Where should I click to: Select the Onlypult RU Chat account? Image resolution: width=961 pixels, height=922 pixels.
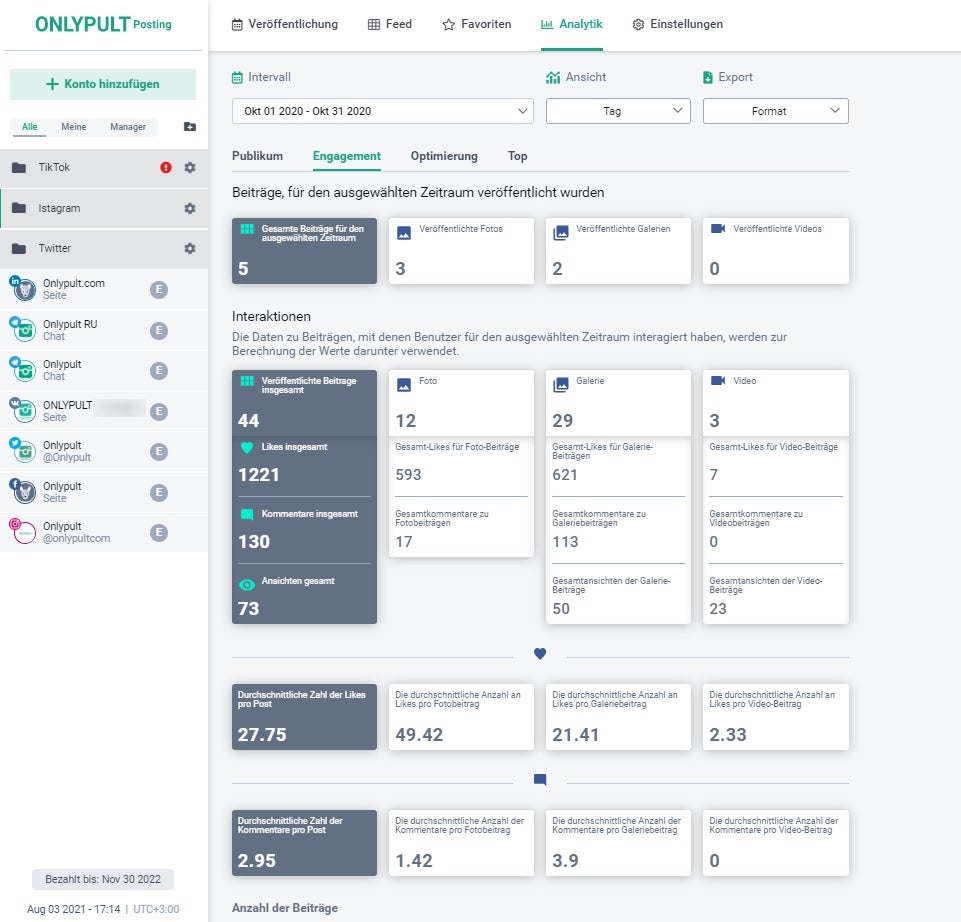coord(104,330)
